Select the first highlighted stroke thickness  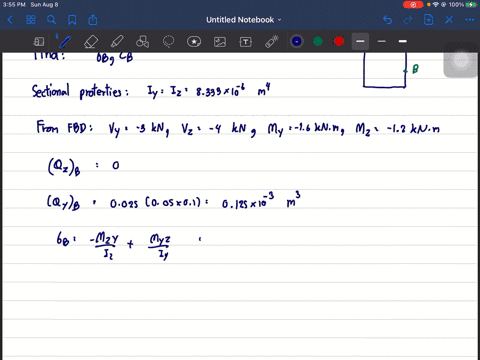point(360,41)
